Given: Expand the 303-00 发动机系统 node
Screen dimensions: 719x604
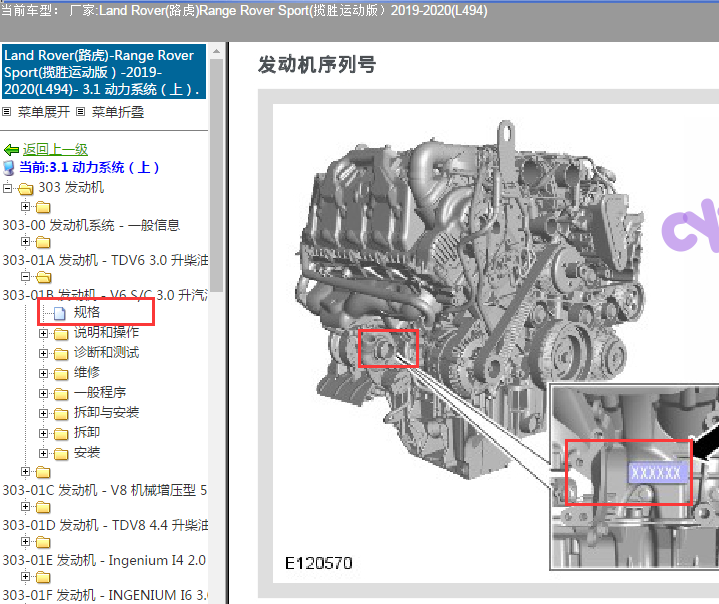Looking at the screenshot, I should click(x=26, y=206).
